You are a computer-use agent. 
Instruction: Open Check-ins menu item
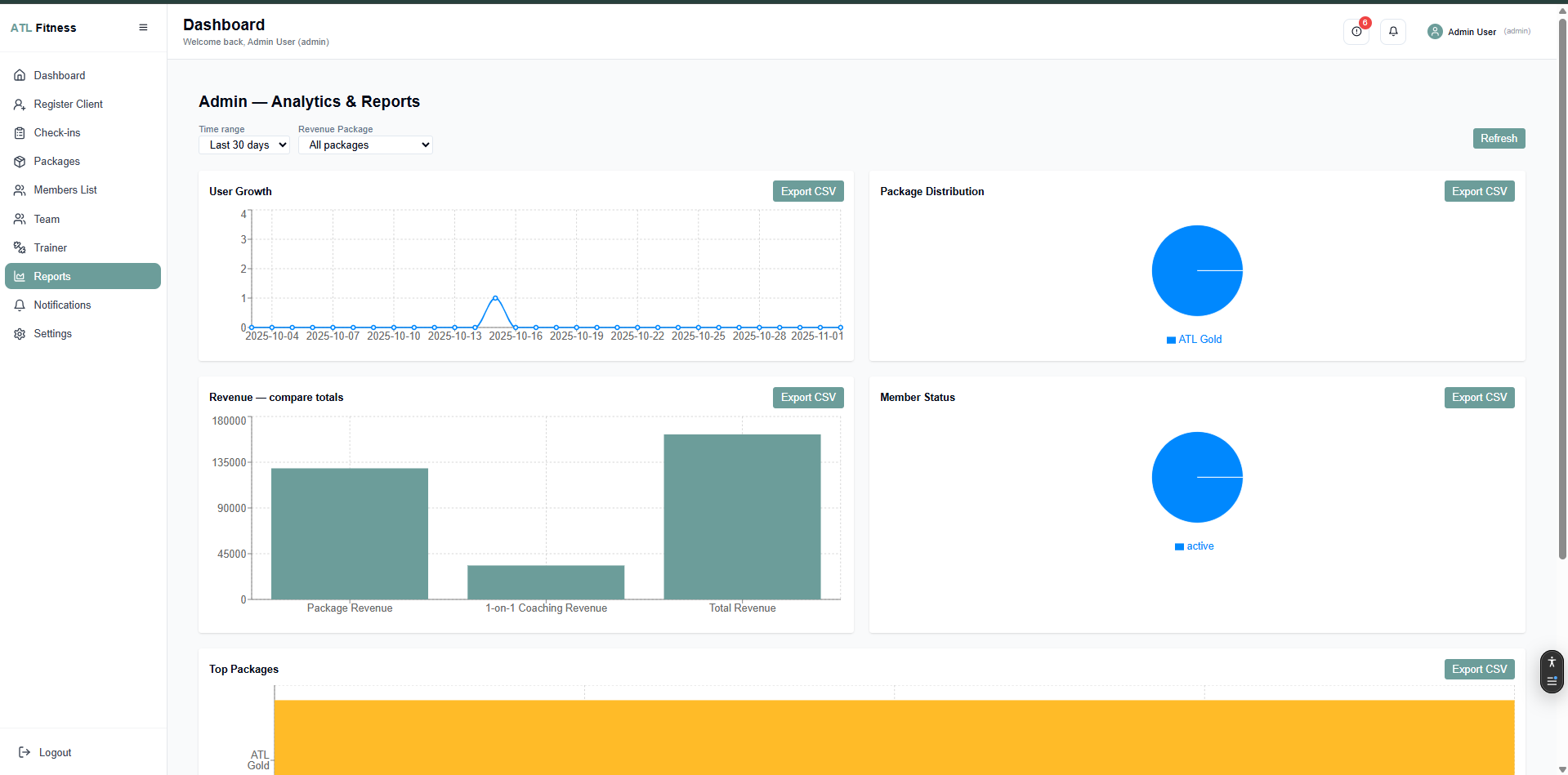(x=83, y=133)
